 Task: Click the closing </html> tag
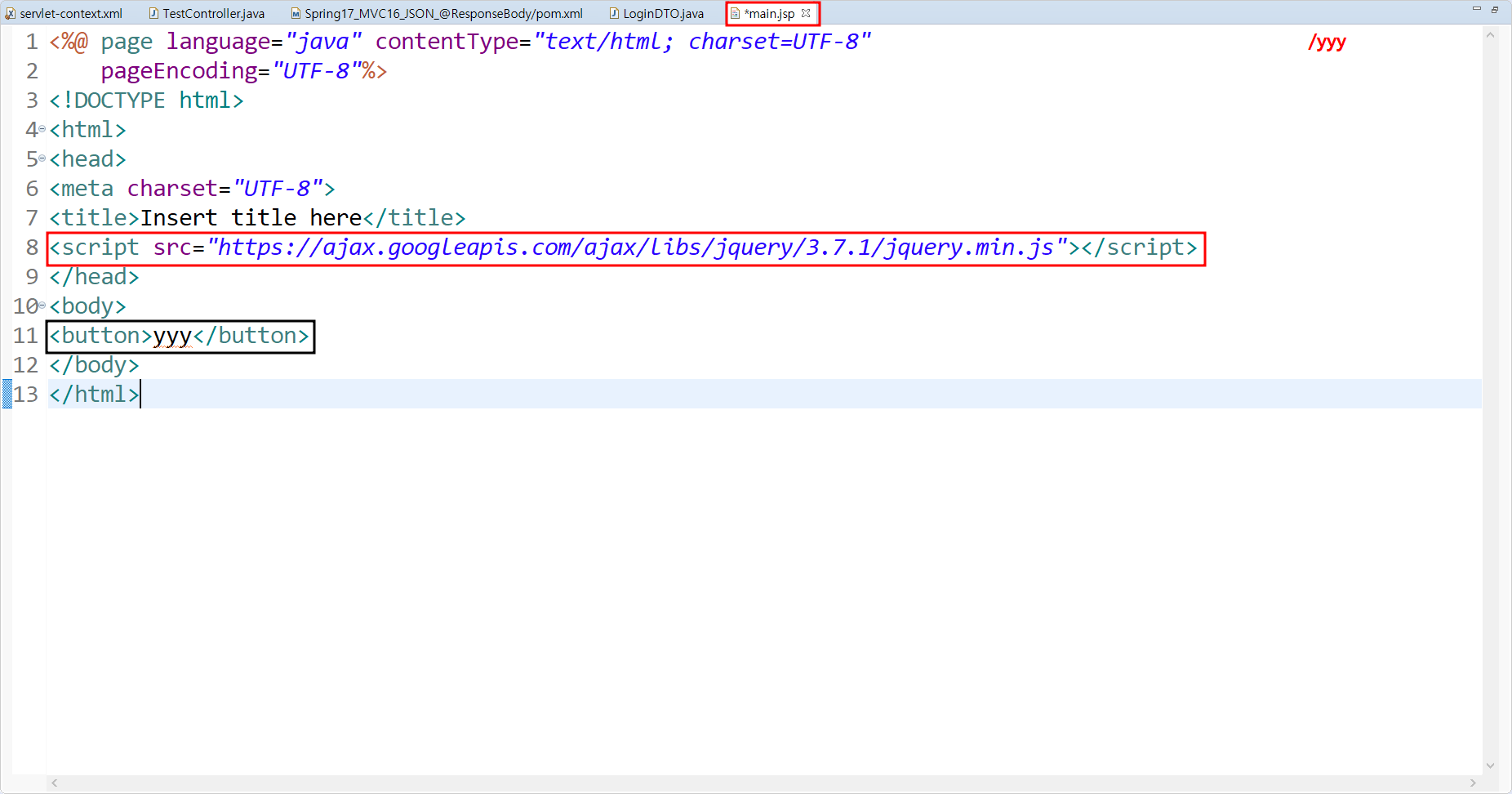coord(94,395)
